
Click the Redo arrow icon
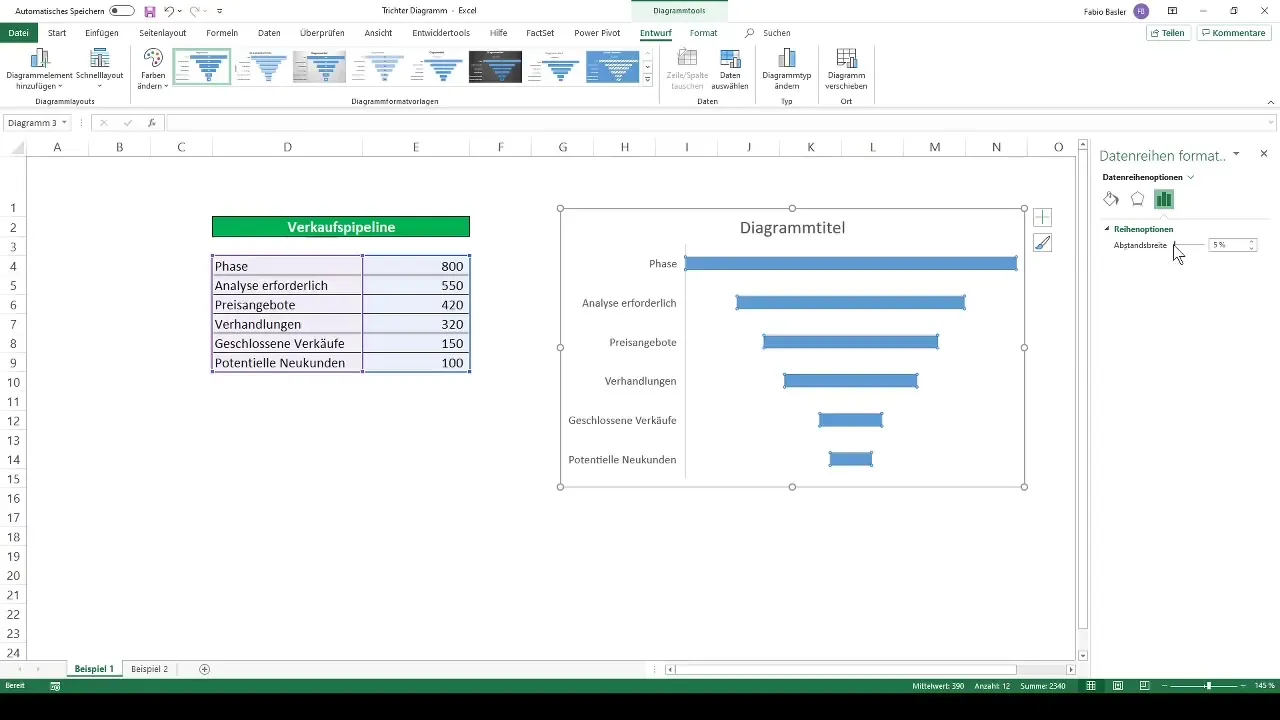coord(194,11)
